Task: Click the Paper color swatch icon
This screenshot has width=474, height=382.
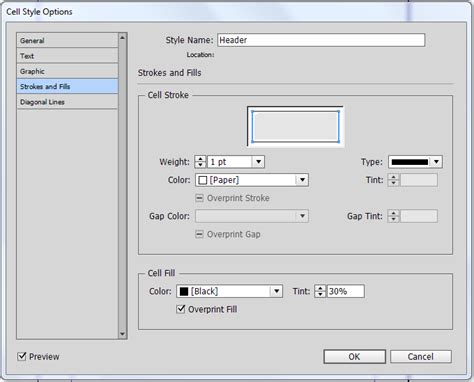Action: (x=202, y=180)
